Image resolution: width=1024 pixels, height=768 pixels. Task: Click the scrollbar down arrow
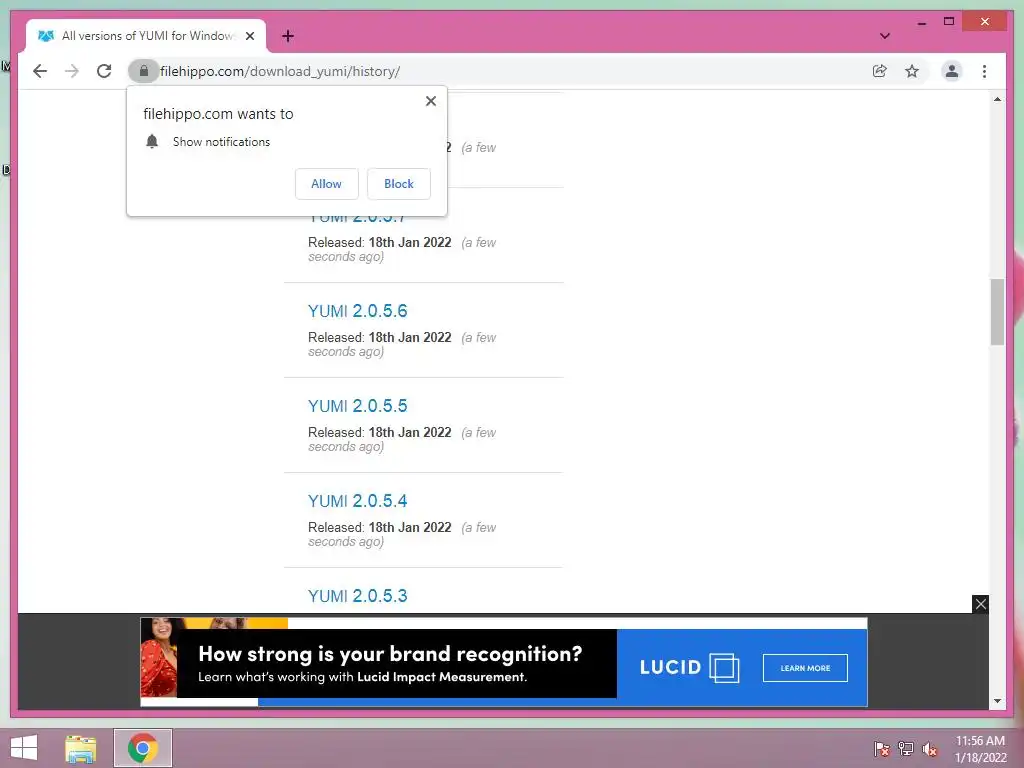[x=997, y=701]
